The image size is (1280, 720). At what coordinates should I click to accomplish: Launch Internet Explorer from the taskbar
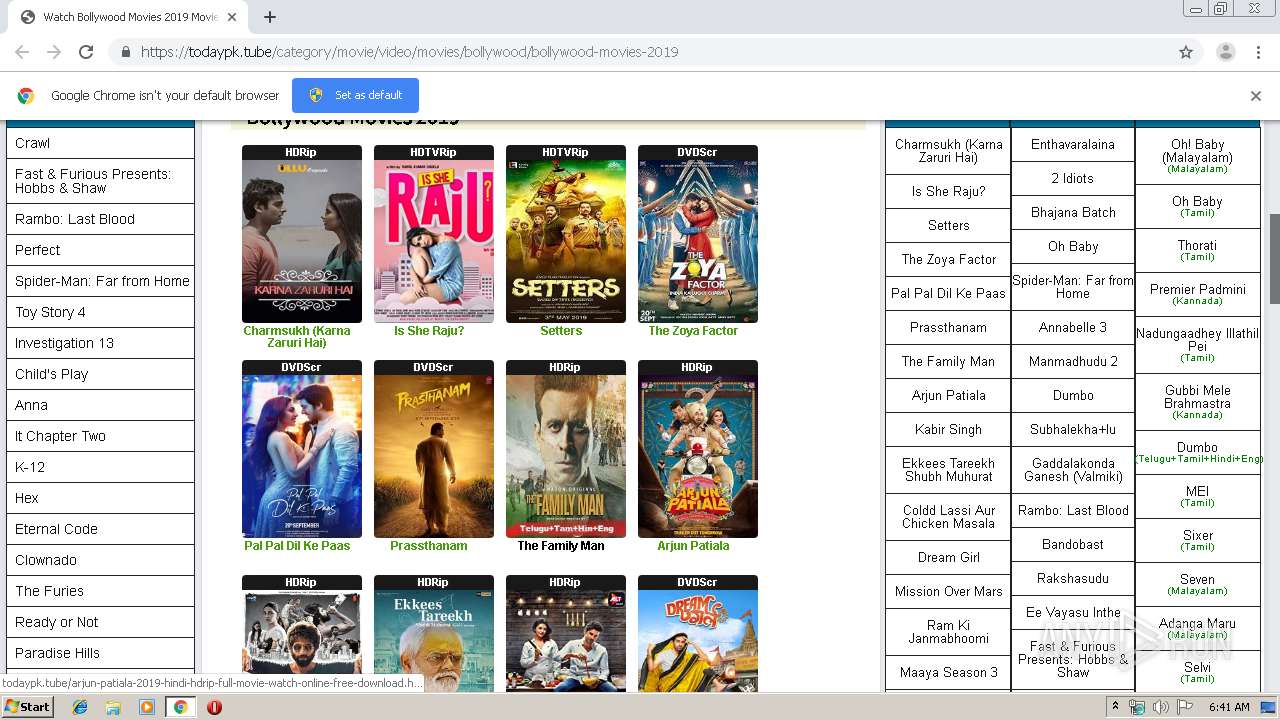(81, 706)
